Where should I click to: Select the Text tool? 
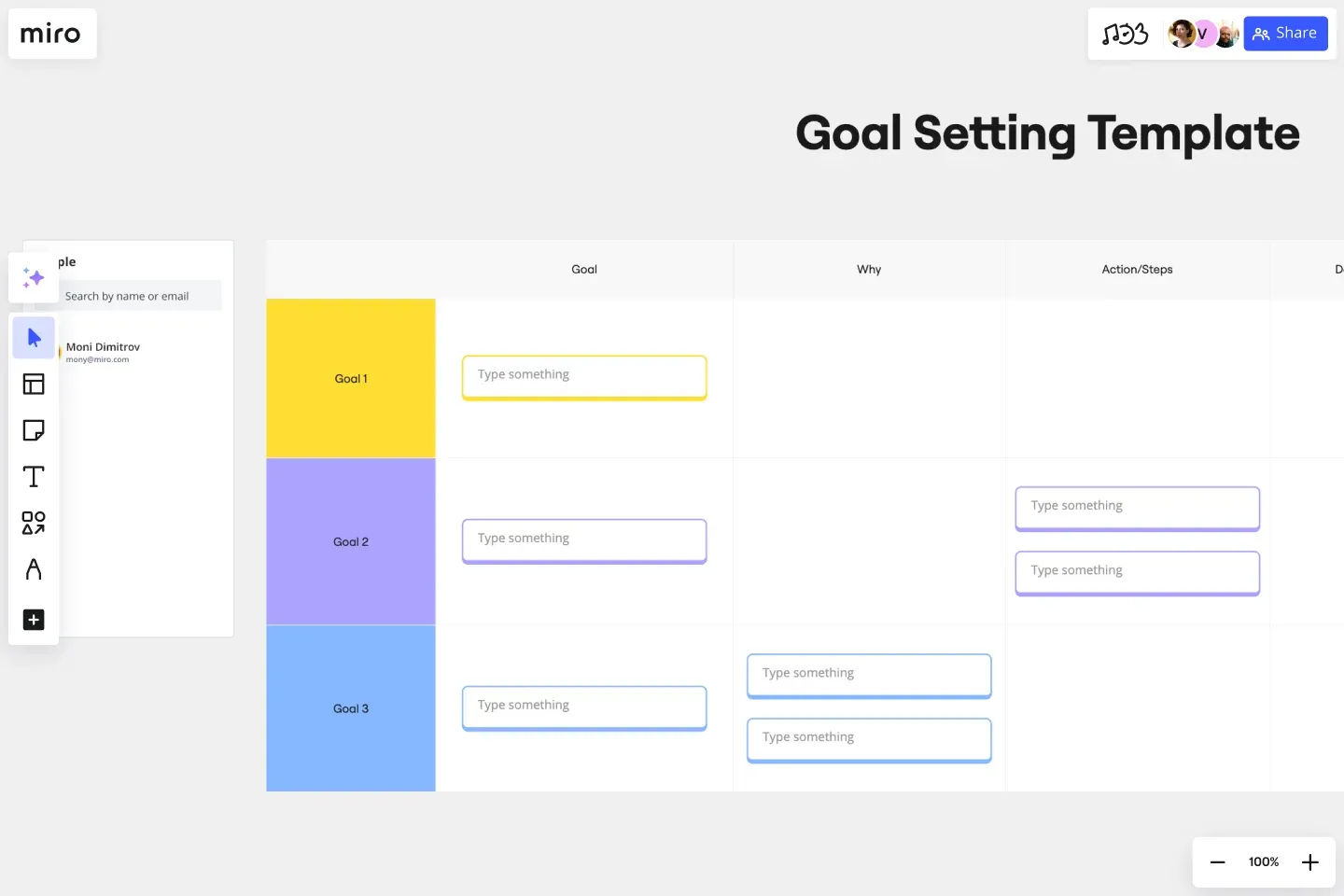point(34,477)
